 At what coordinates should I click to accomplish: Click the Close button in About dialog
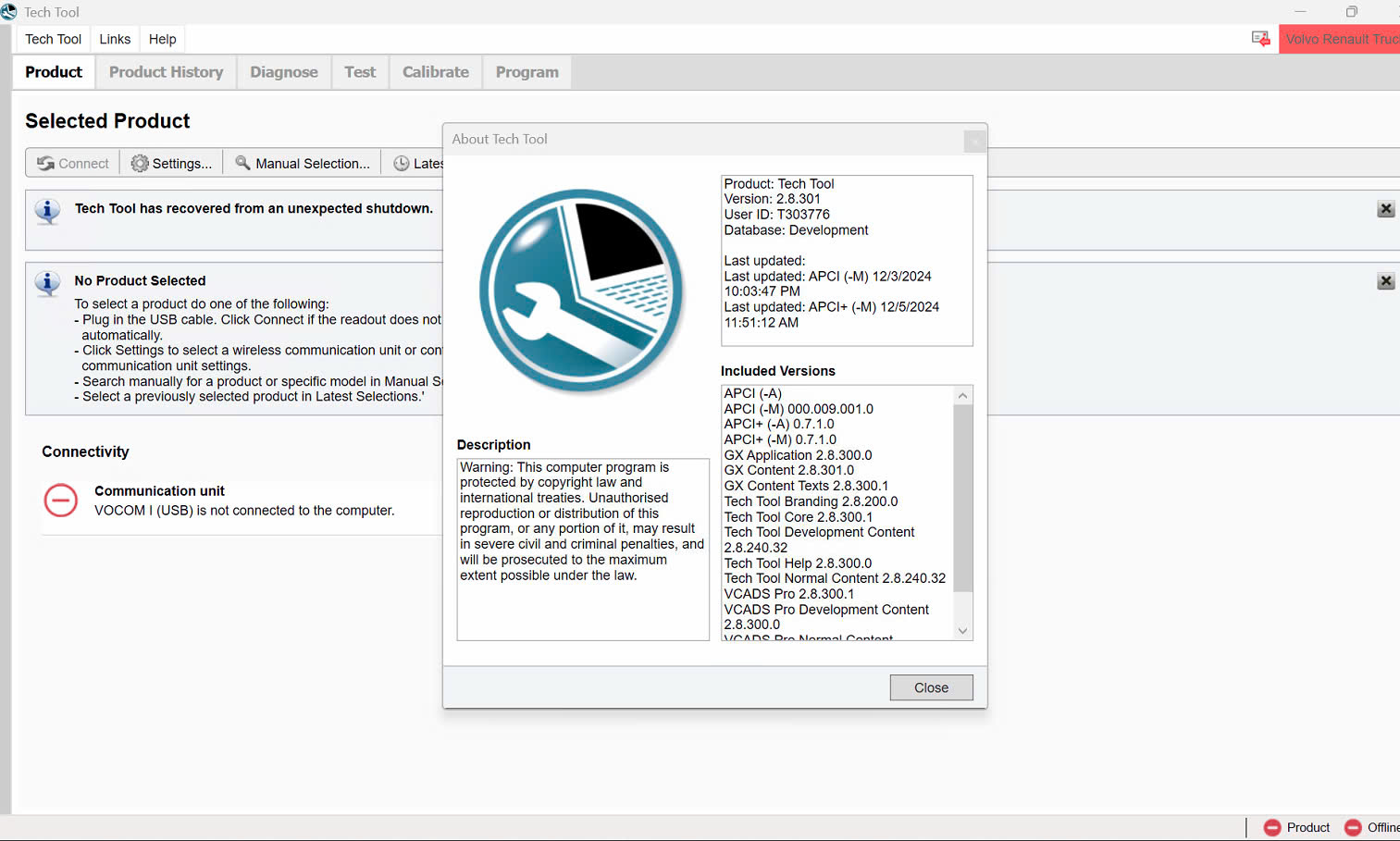931,687
